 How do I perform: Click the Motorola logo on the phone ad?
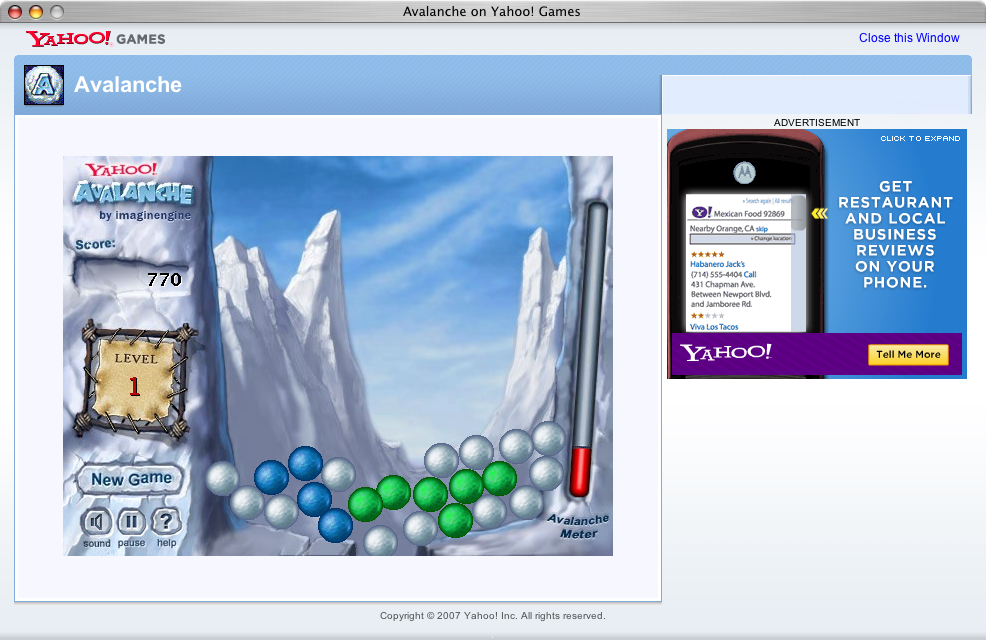tap(744, 172)
